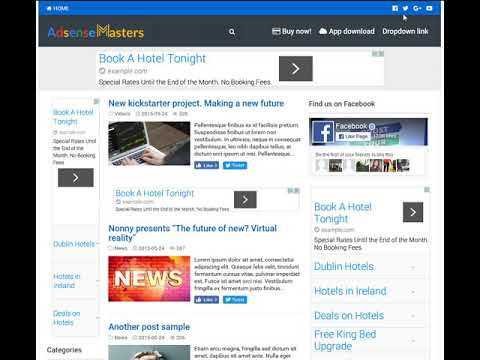Click the Home link text in top bar
Image resolution: width=480 pixels, height=360 pixels.
click(x=61, y=8)
